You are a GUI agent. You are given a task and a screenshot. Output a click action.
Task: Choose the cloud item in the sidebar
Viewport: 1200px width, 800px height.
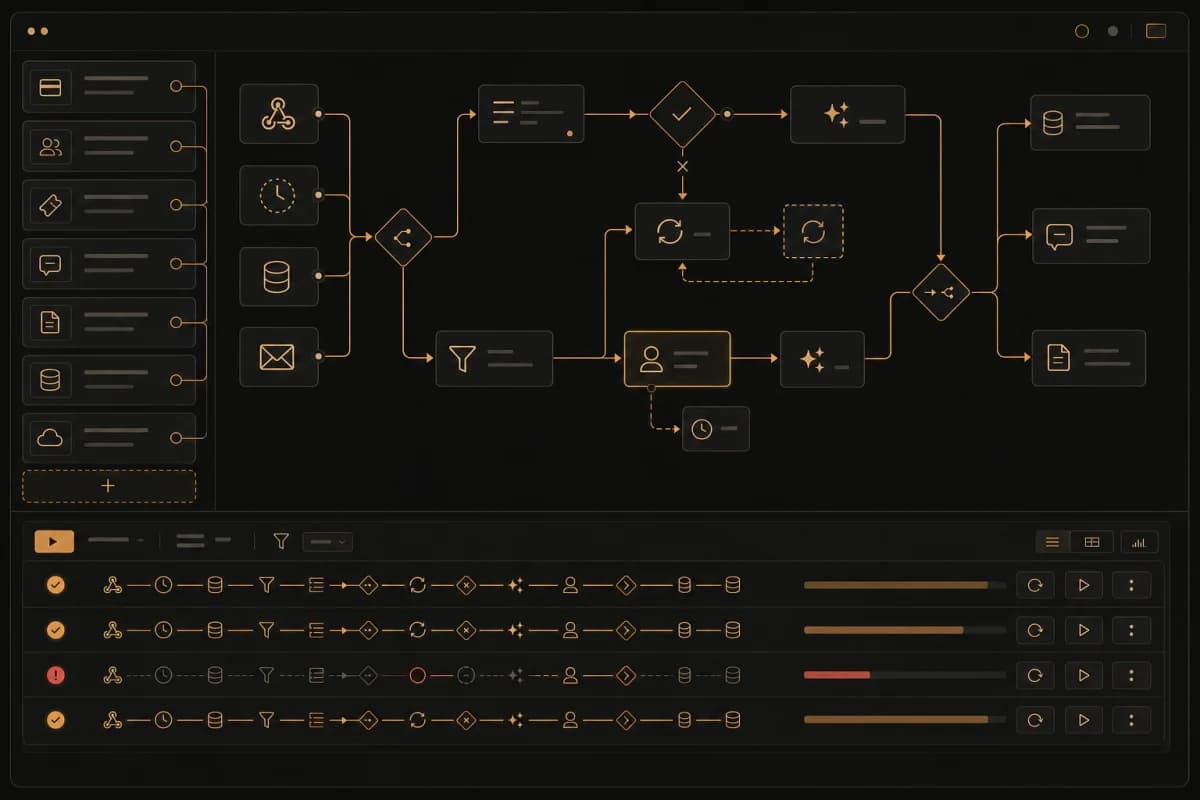[x=109, y=438]
